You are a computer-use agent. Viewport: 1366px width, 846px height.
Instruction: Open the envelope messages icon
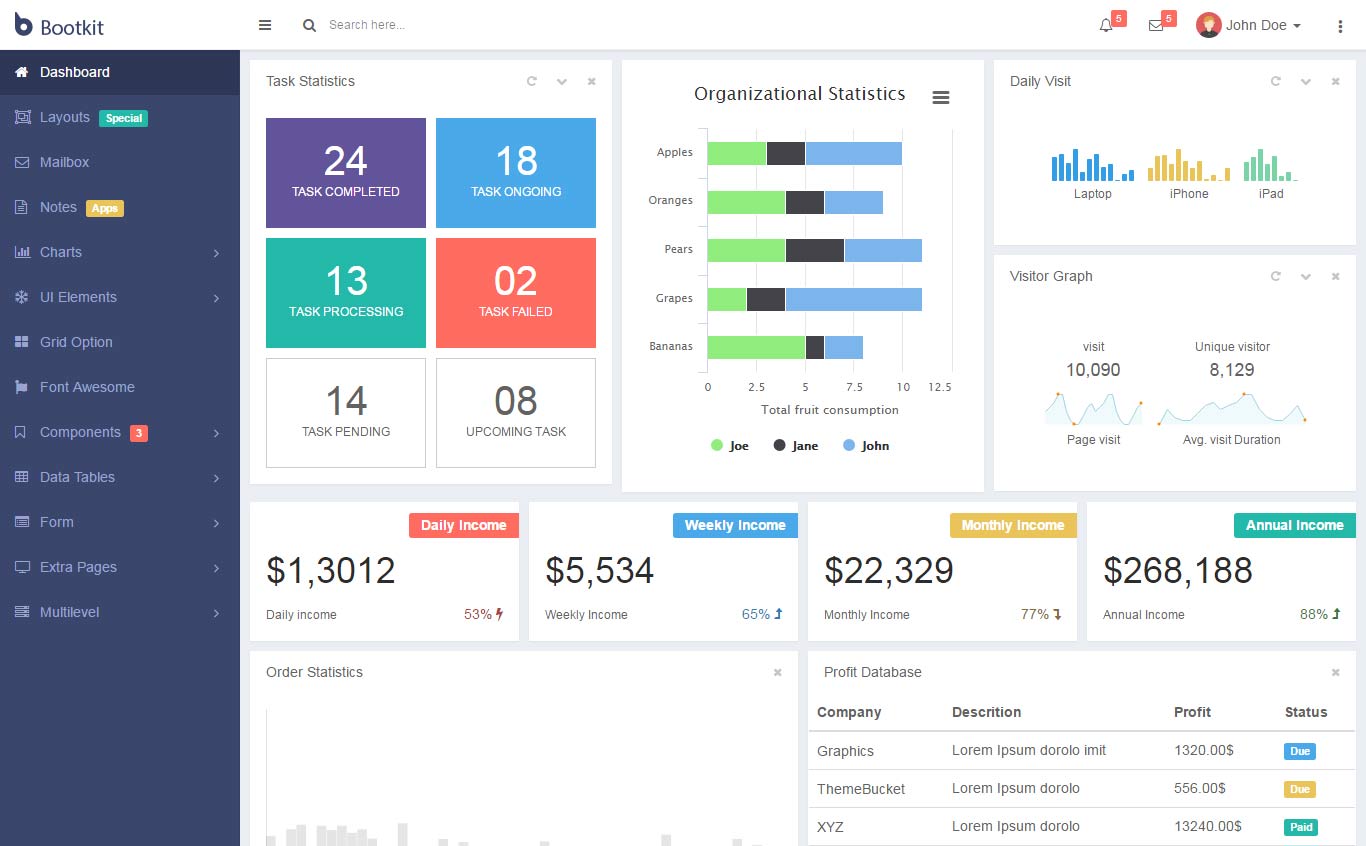[1156, 26]
